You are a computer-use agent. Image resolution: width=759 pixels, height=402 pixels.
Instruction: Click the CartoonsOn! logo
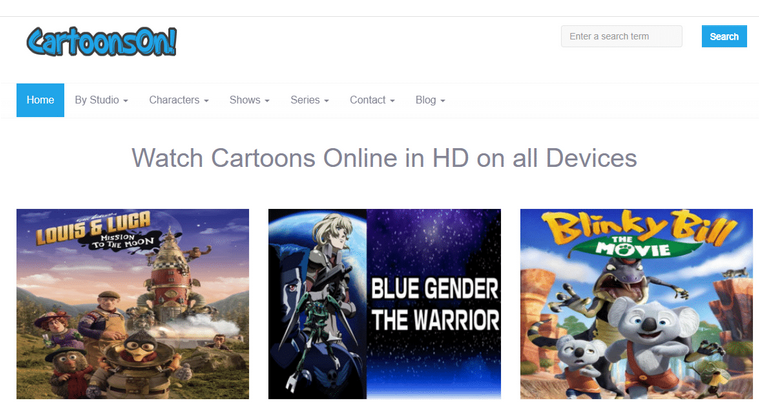click(x=102, y=42)
